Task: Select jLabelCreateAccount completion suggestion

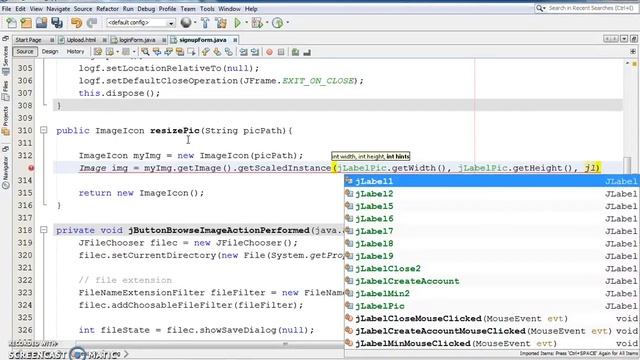Action: point(492,281)
